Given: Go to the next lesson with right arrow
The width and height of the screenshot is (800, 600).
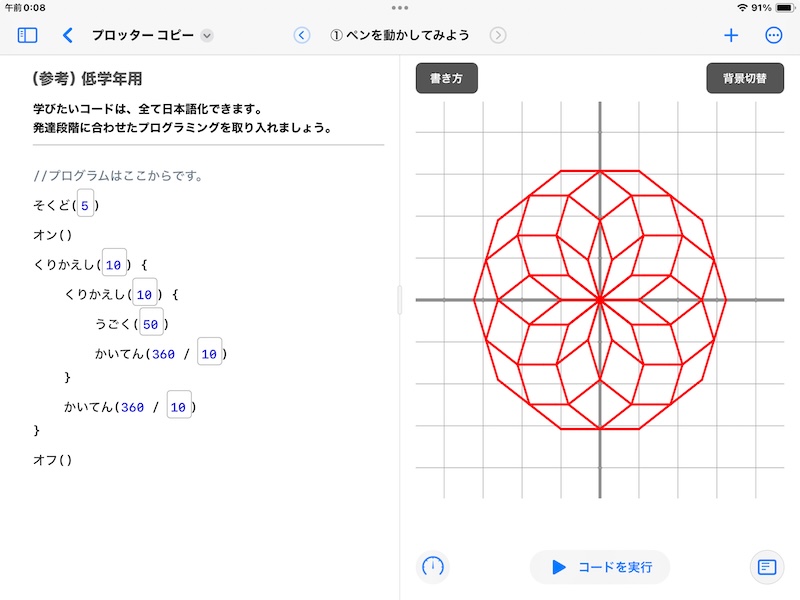Looking at the screenshot, I should click(499, 33).
